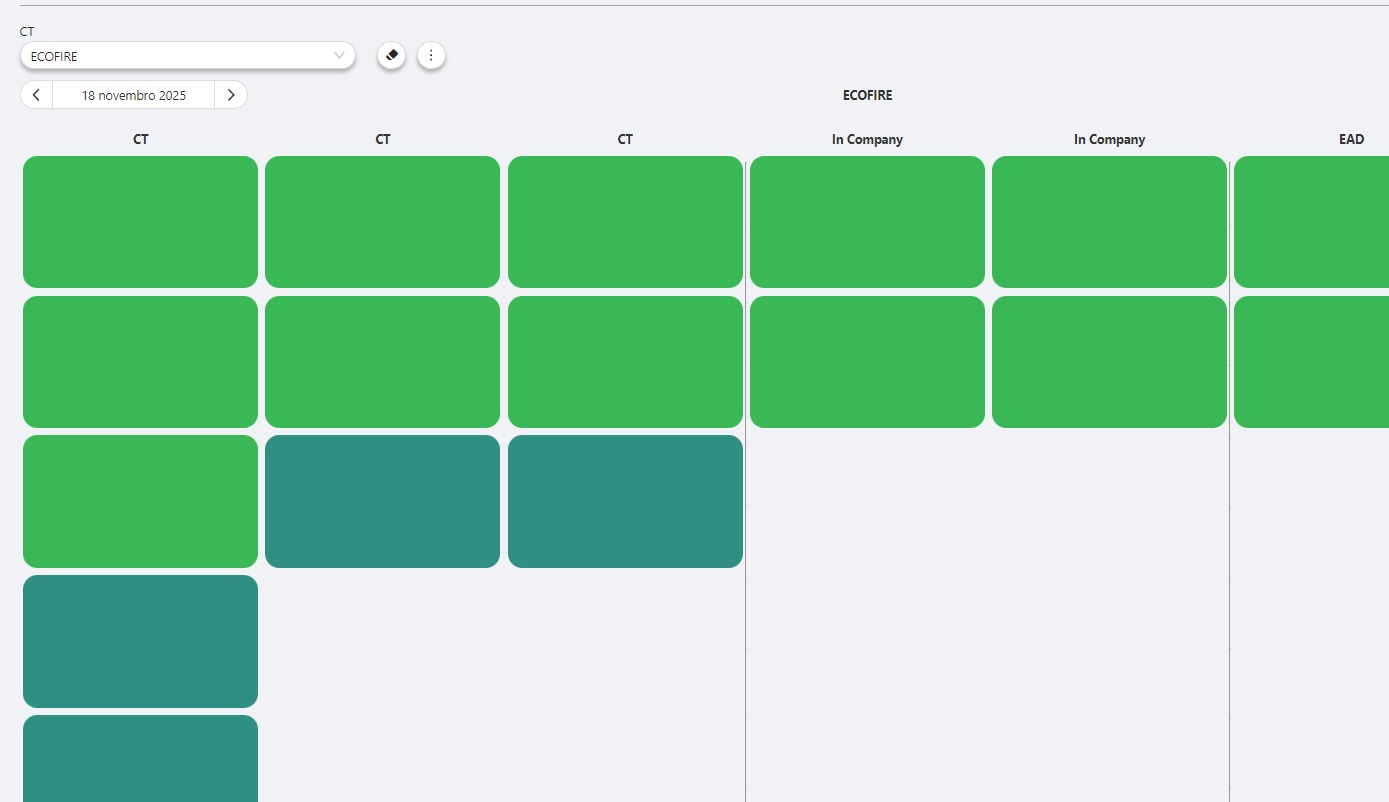Click the eraser icon to clear filters
The image size is (1389, 802).
tap(392, 55)
